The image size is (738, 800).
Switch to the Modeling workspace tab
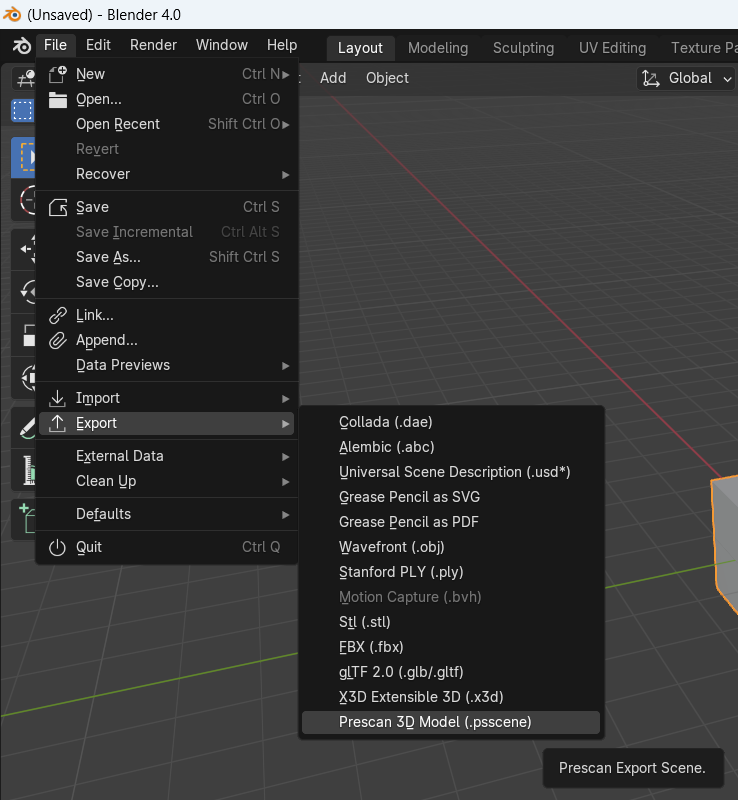(438, 48)
